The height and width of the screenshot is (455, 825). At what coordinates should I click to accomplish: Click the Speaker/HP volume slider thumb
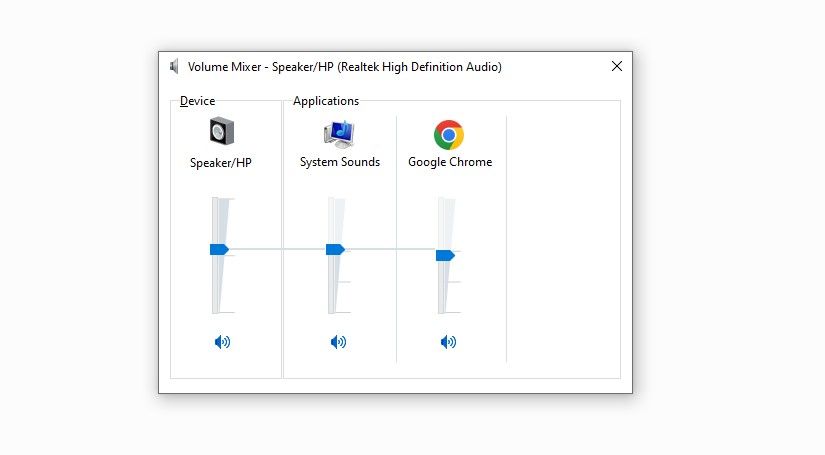219,249
